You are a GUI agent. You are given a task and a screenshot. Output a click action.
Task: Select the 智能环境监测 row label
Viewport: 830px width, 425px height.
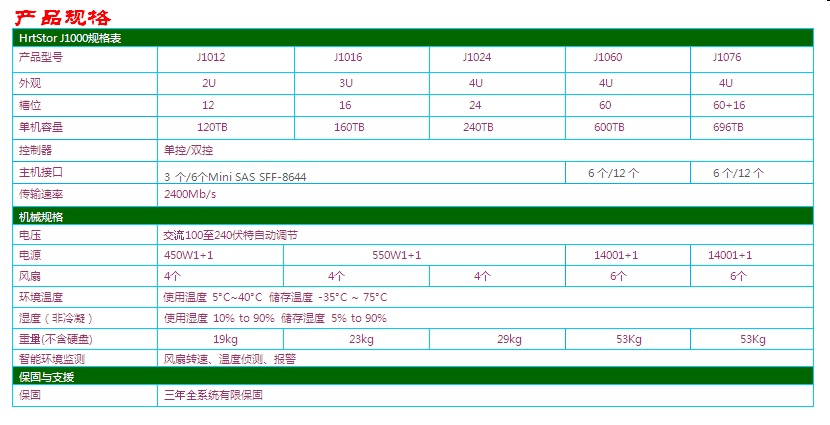click(52, 358)
